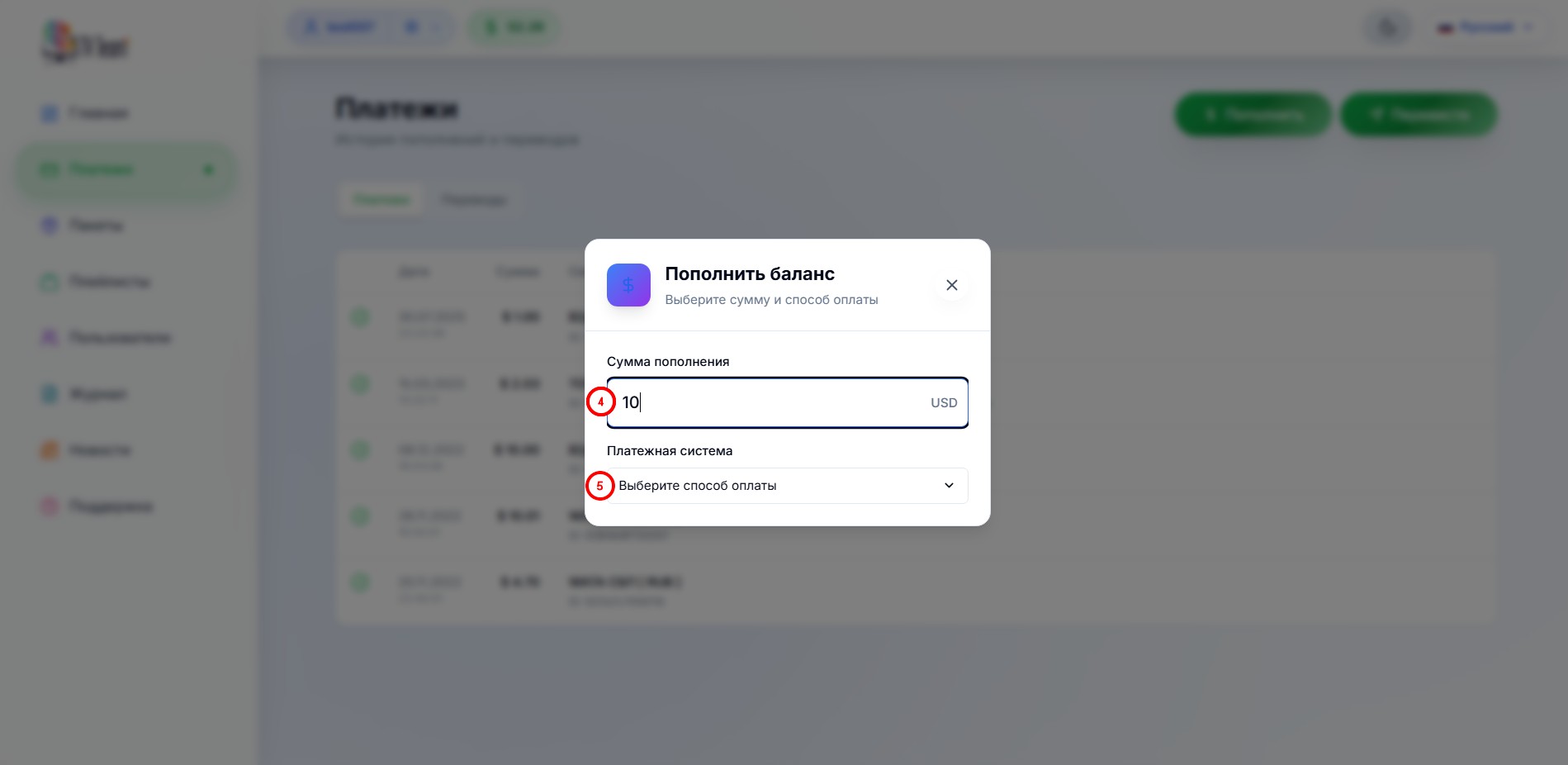
Task: Click the purple dollar icon in dialog header
Action: pos(628,285)
